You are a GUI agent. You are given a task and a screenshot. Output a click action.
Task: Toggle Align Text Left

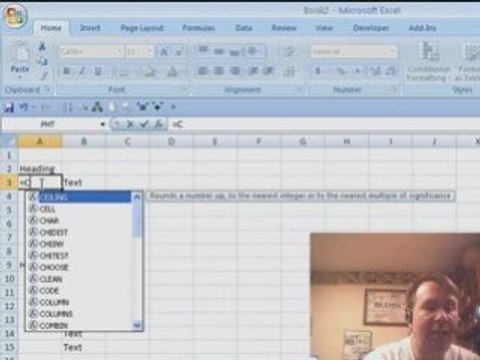click(x=203, y=71)
